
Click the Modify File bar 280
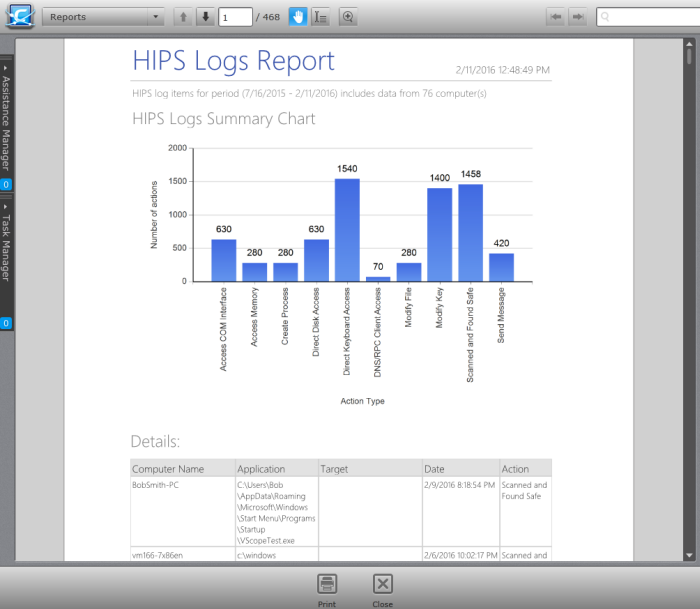point(409,272)
